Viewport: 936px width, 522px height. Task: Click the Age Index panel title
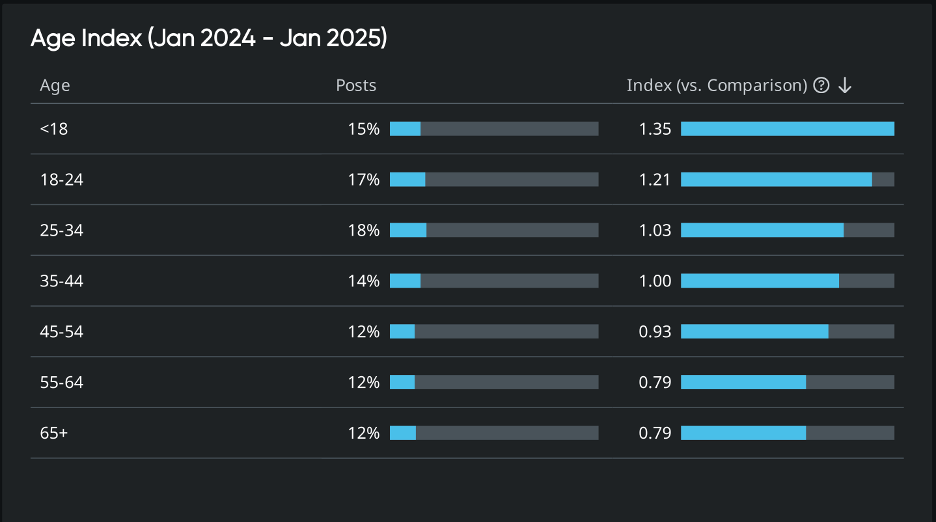[209, 39]
